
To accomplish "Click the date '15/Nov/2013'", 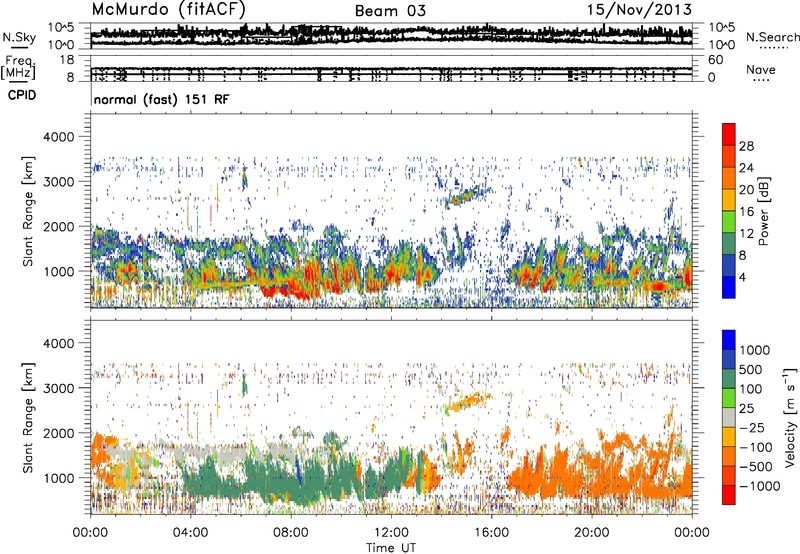I will 639,10.
